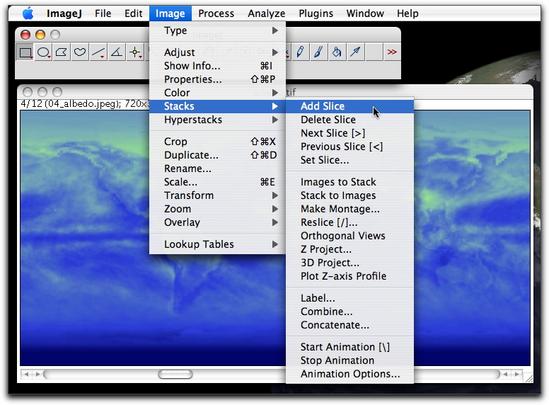This screenshot has height=405, width=549.
Task: Expand the Adjust submenu
Action: coord(217,53)
